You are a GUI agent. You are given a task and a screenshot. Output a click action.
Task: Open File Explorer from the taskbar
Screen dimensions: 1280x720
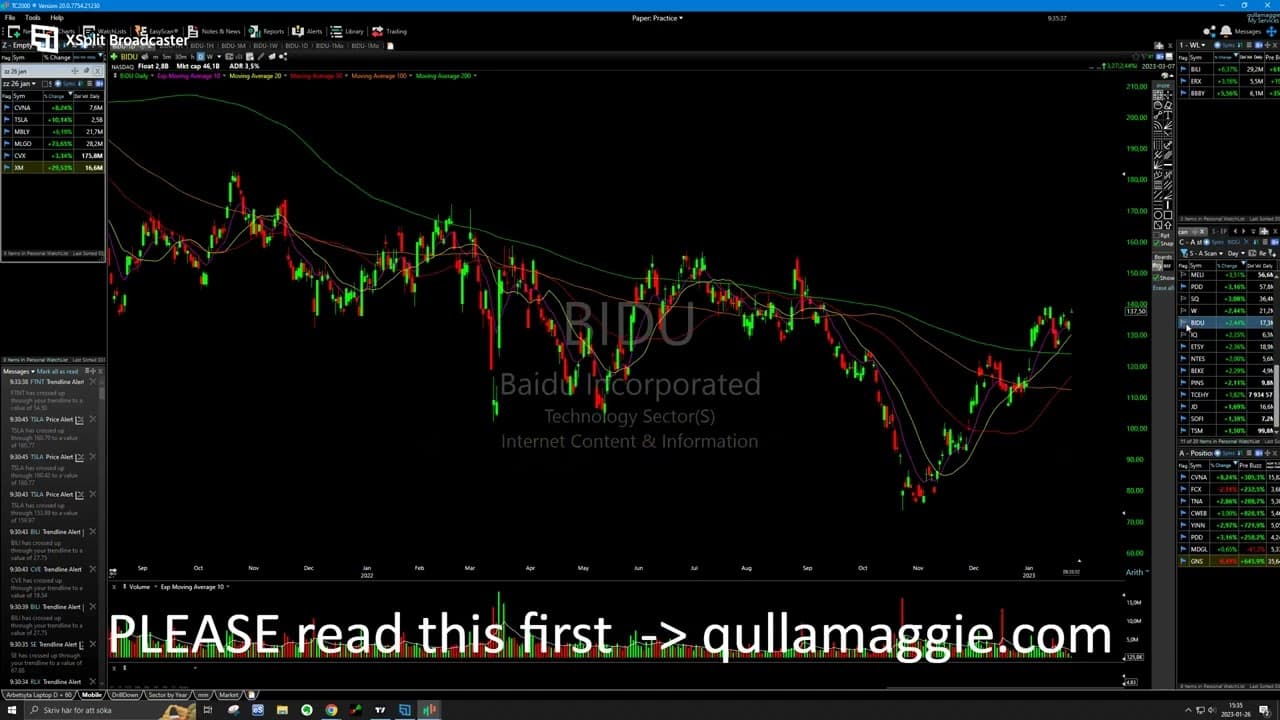tap(282, 710)
